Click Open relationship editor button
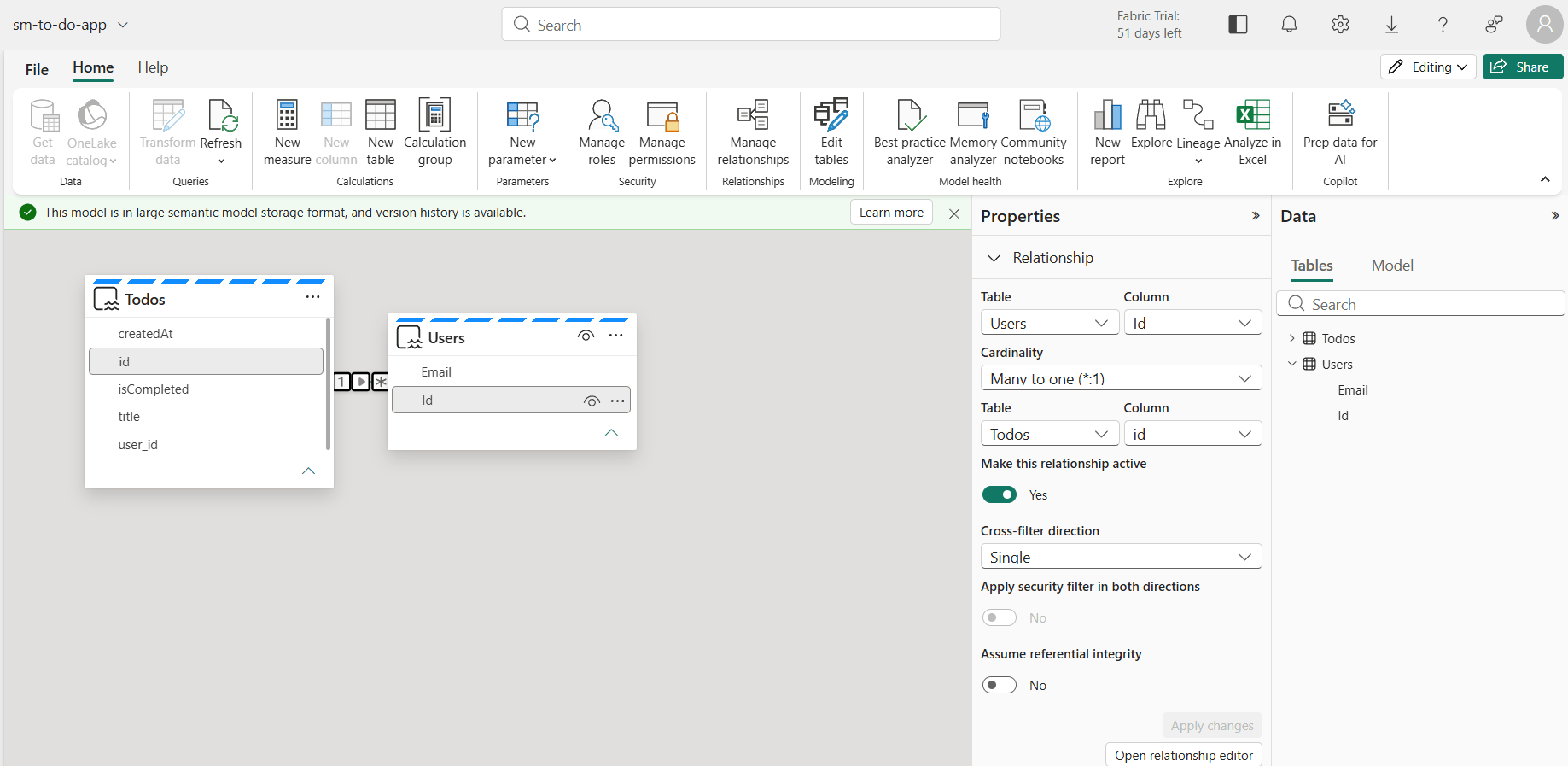Image resolution: width=1568 pixels, height=766 pixels. [1184, 755]
